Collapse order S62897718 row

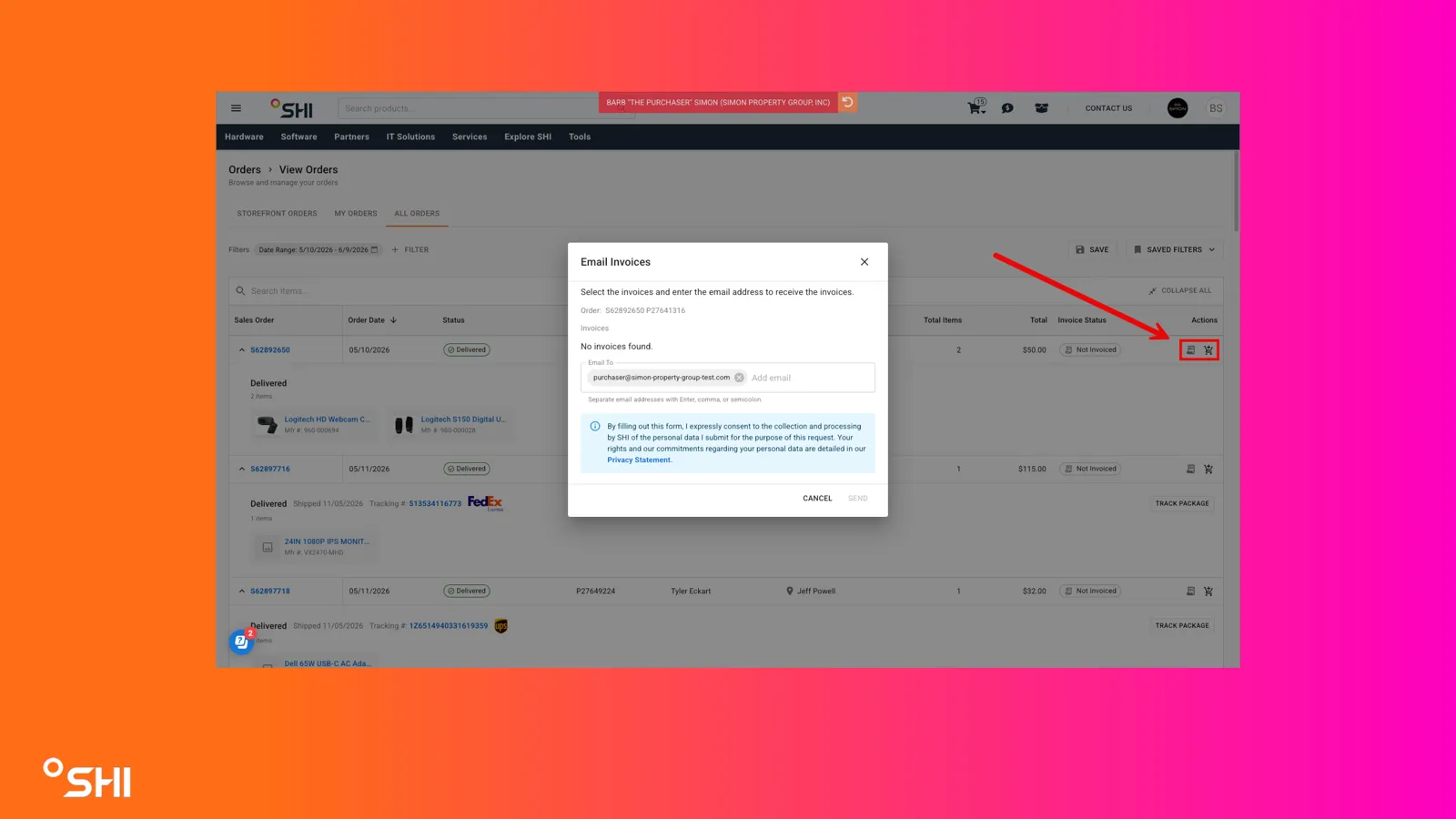(242, 591)
